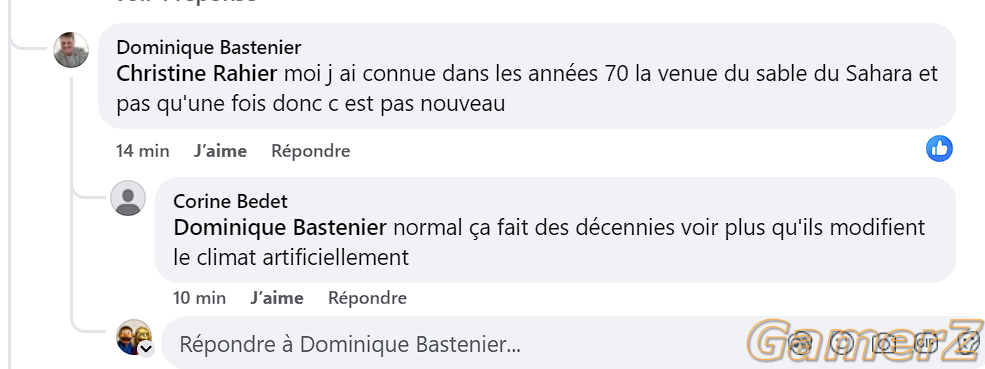Open Corine Bedet's default profile picture
The height and width of the screenshot is (369, 985).
[x=128, y=199]
